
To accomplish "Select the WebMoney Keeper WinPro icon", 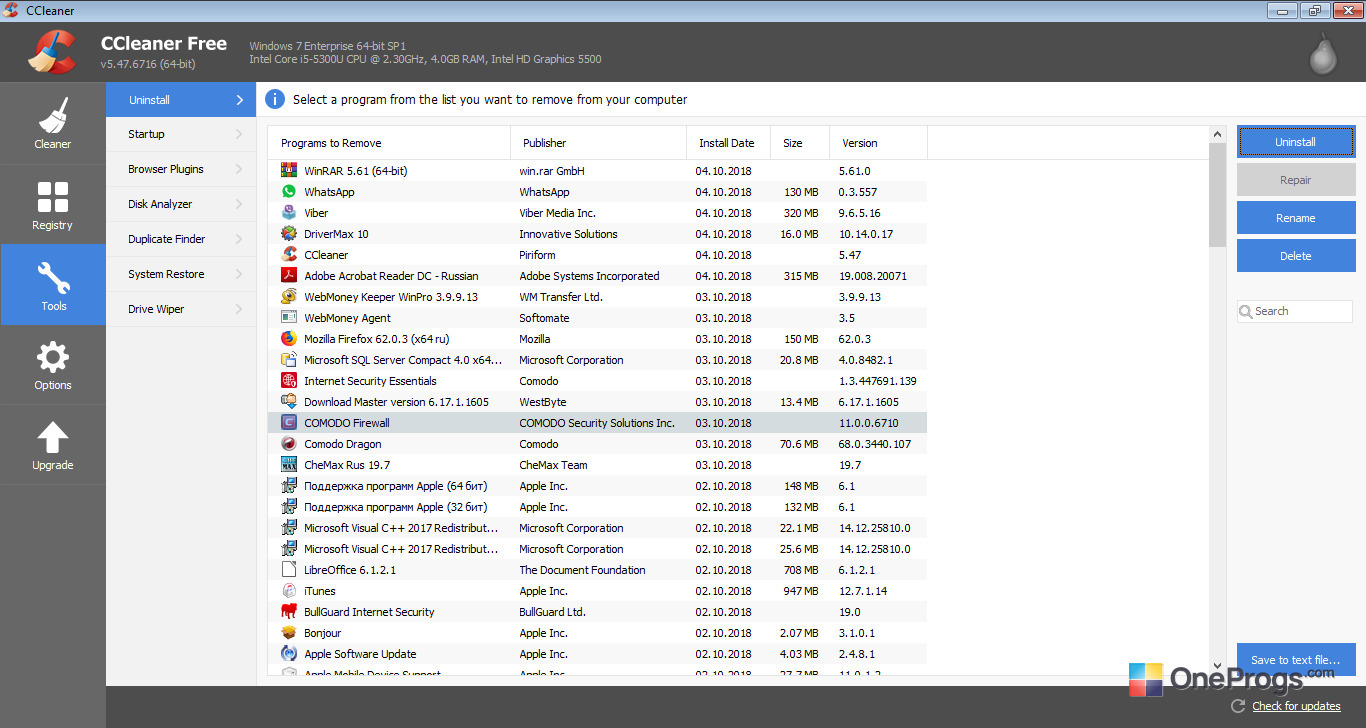I will [289, 297].
